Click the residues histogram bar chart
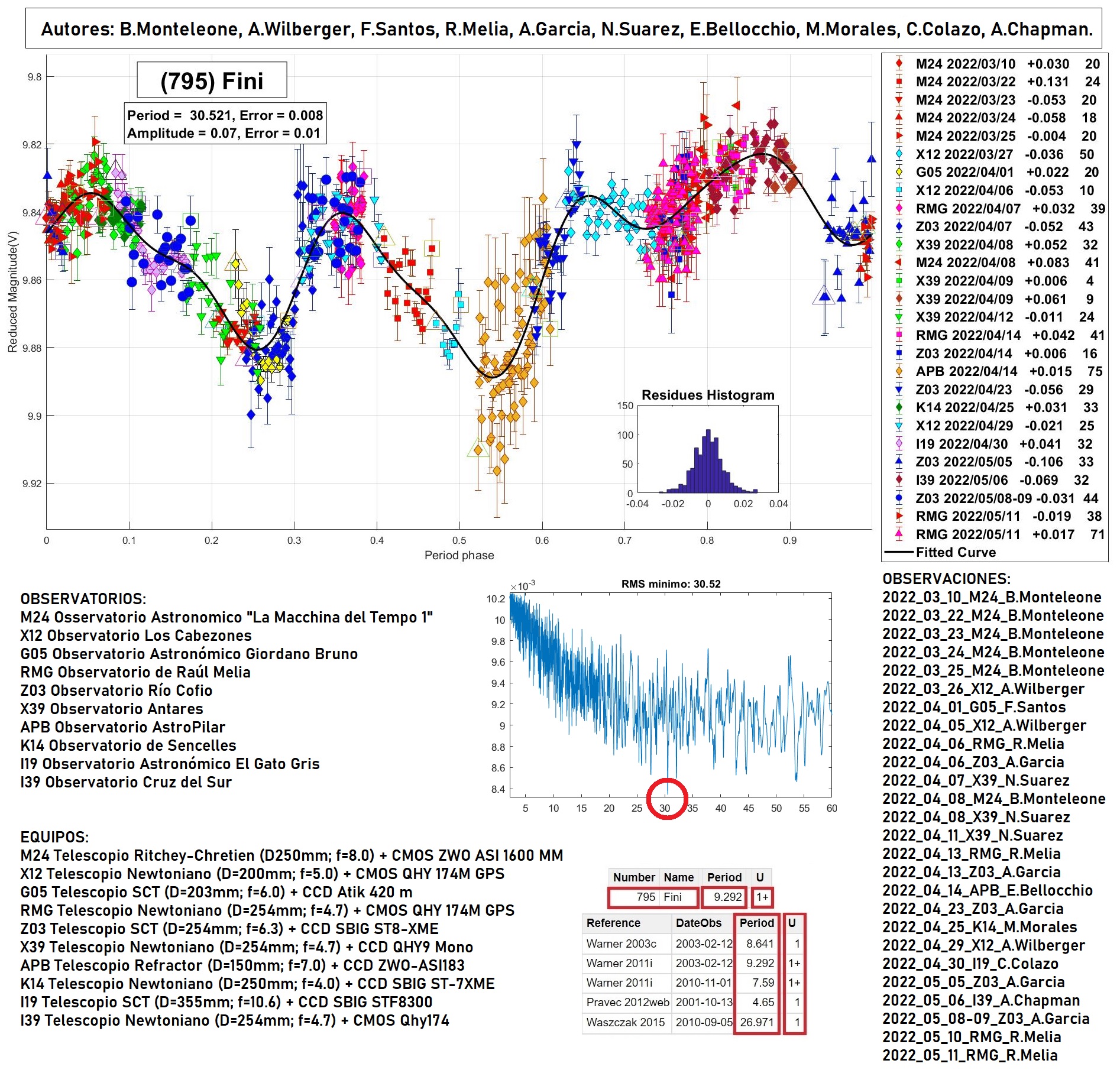 click(708, 449)
